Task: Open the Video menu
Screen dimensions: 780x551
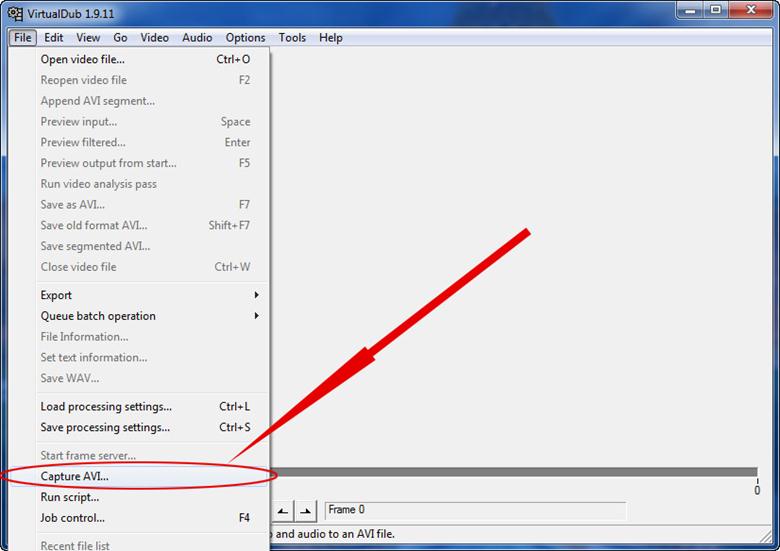Action: (x=154, y=38)
